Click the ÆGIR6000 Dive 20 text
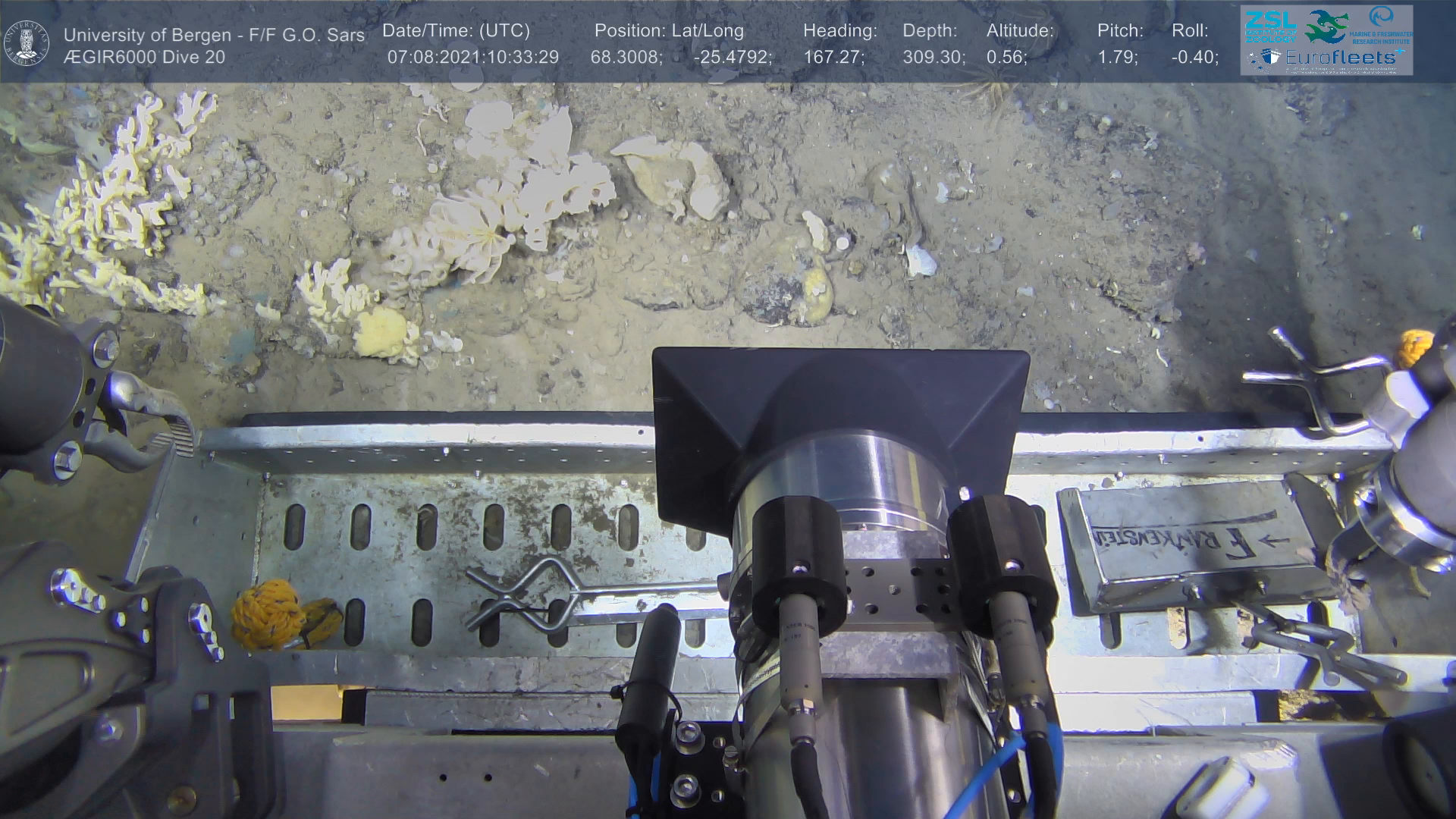Viewport: 1456px width, 819px height. [x=144, y=57]
